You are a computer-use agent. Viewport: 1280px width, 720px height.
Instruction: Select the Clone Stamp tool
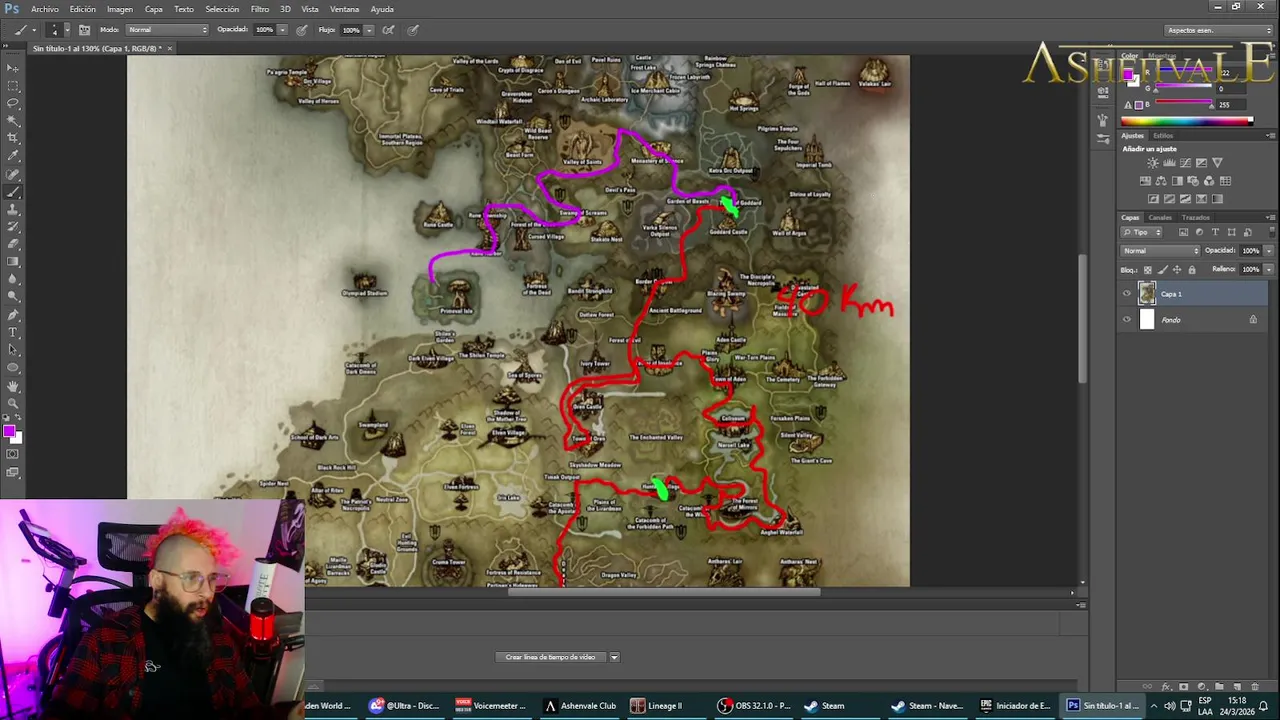coord(13,208)
